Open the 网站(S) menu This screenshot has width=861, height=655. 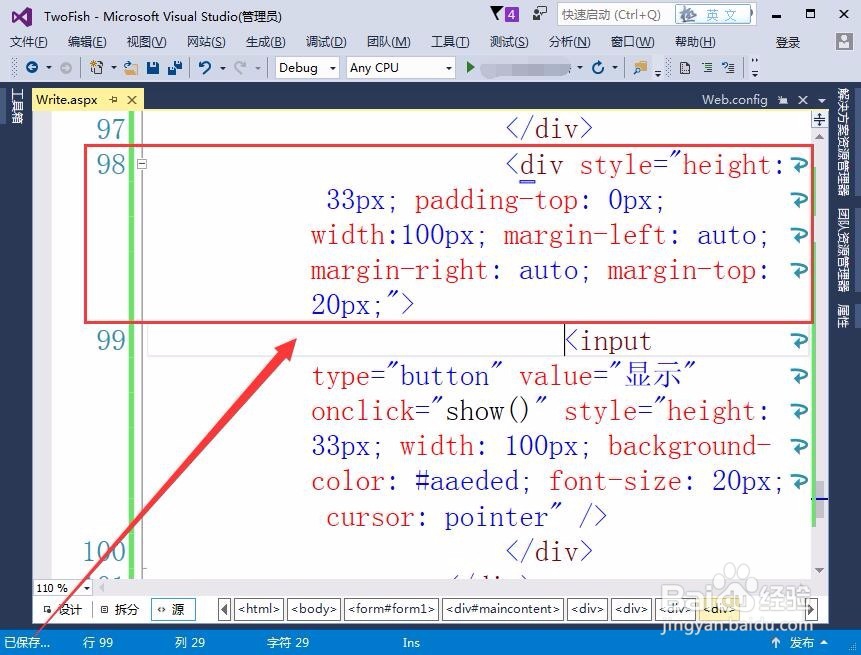coord(206,42)
